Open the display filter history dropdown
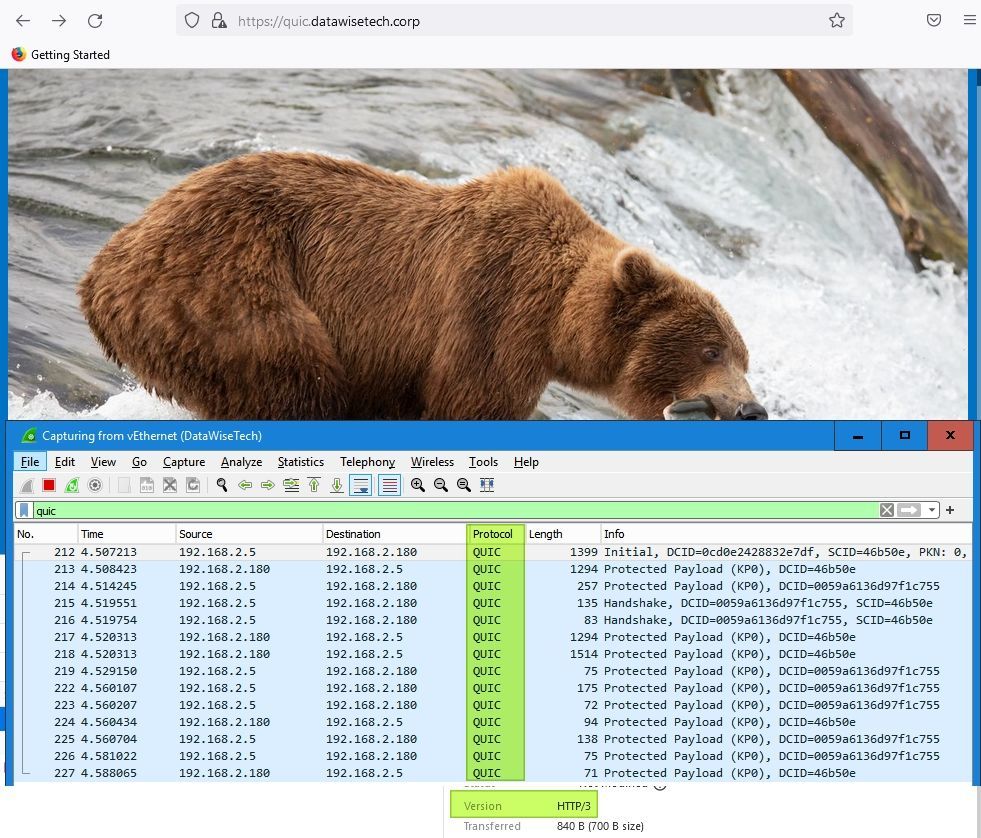This screenshot has height=838, width=981. tap(932, 511)
